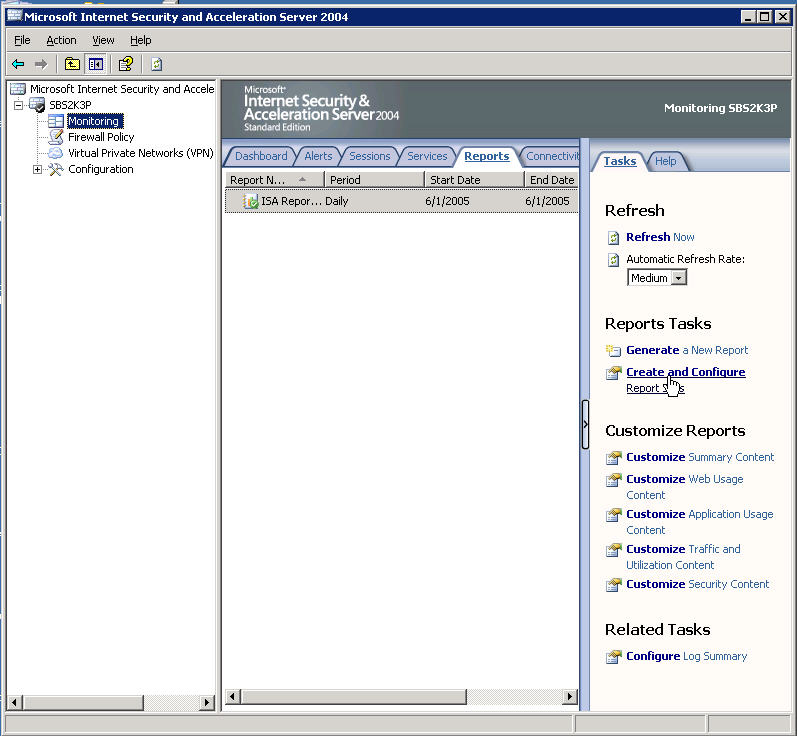Select the Monitoring tree item label
797x736 pixels.
point(95,121)
